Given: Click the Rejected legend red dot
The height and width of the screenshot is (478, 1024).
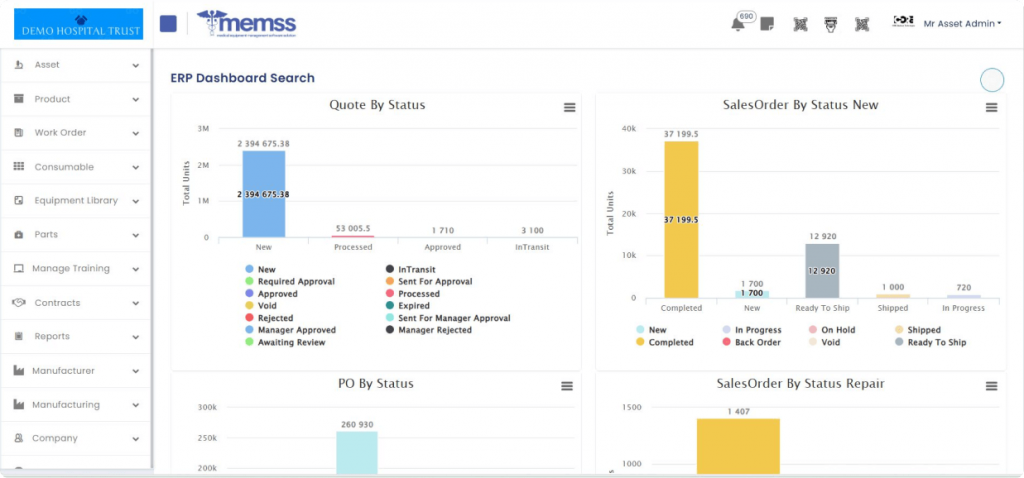Looking at the screenshot, I should coord(249,318).
